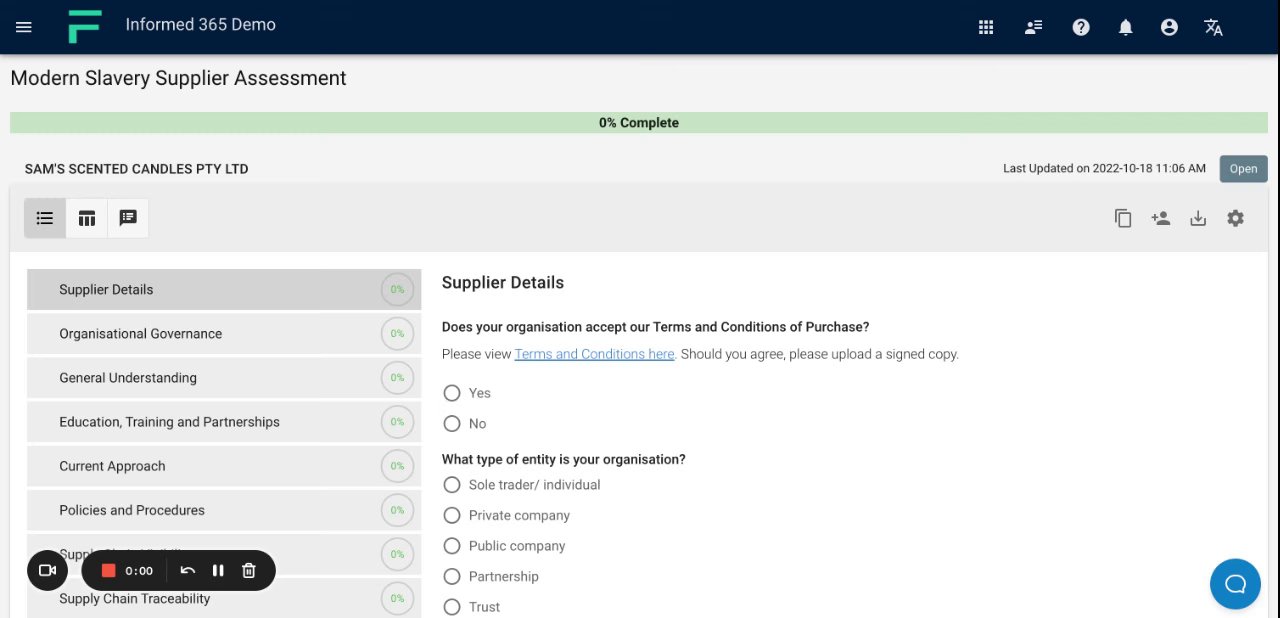Viewport: 1280px width, 618px height.
Task: Click the copy assessment icon
Action: 1123,218
